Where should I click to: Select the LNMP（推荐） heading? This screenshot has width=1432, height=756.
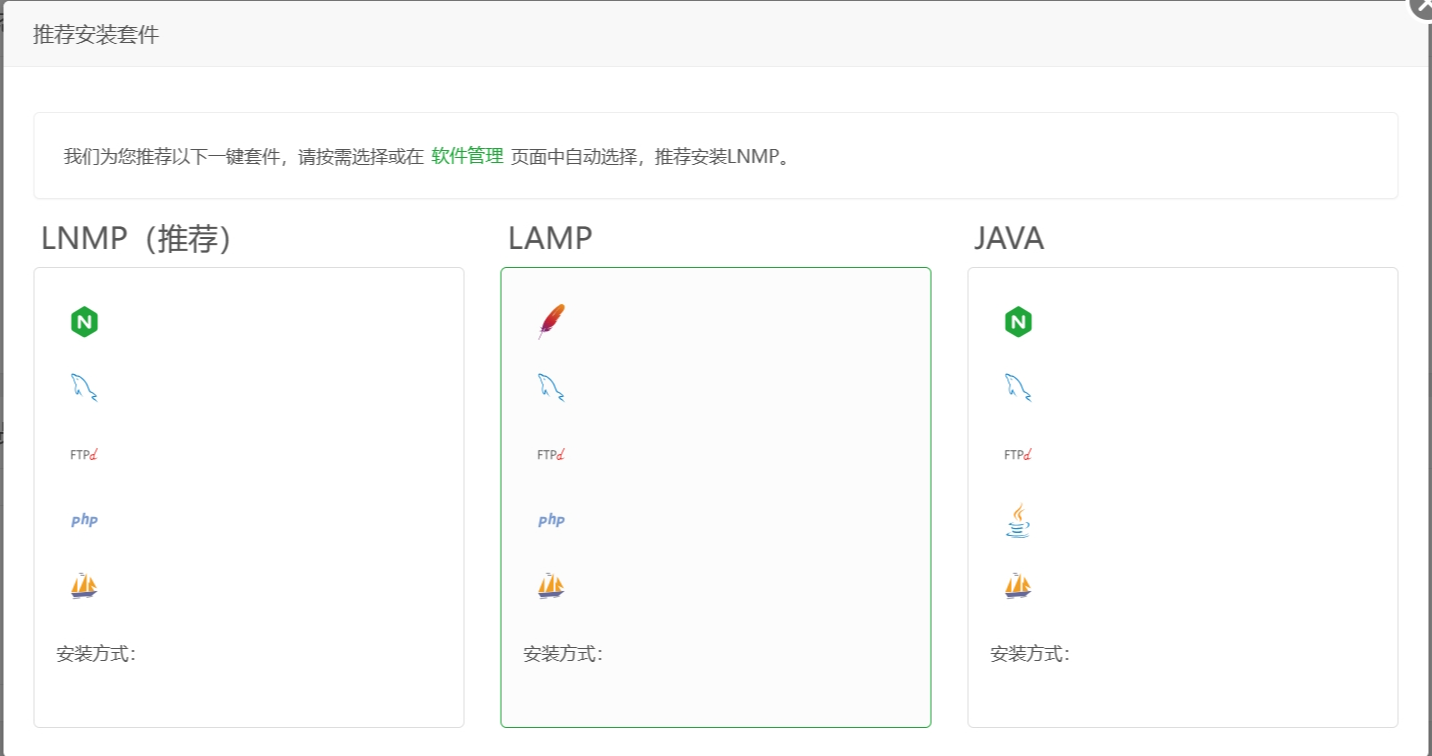(x=138, y=238)
